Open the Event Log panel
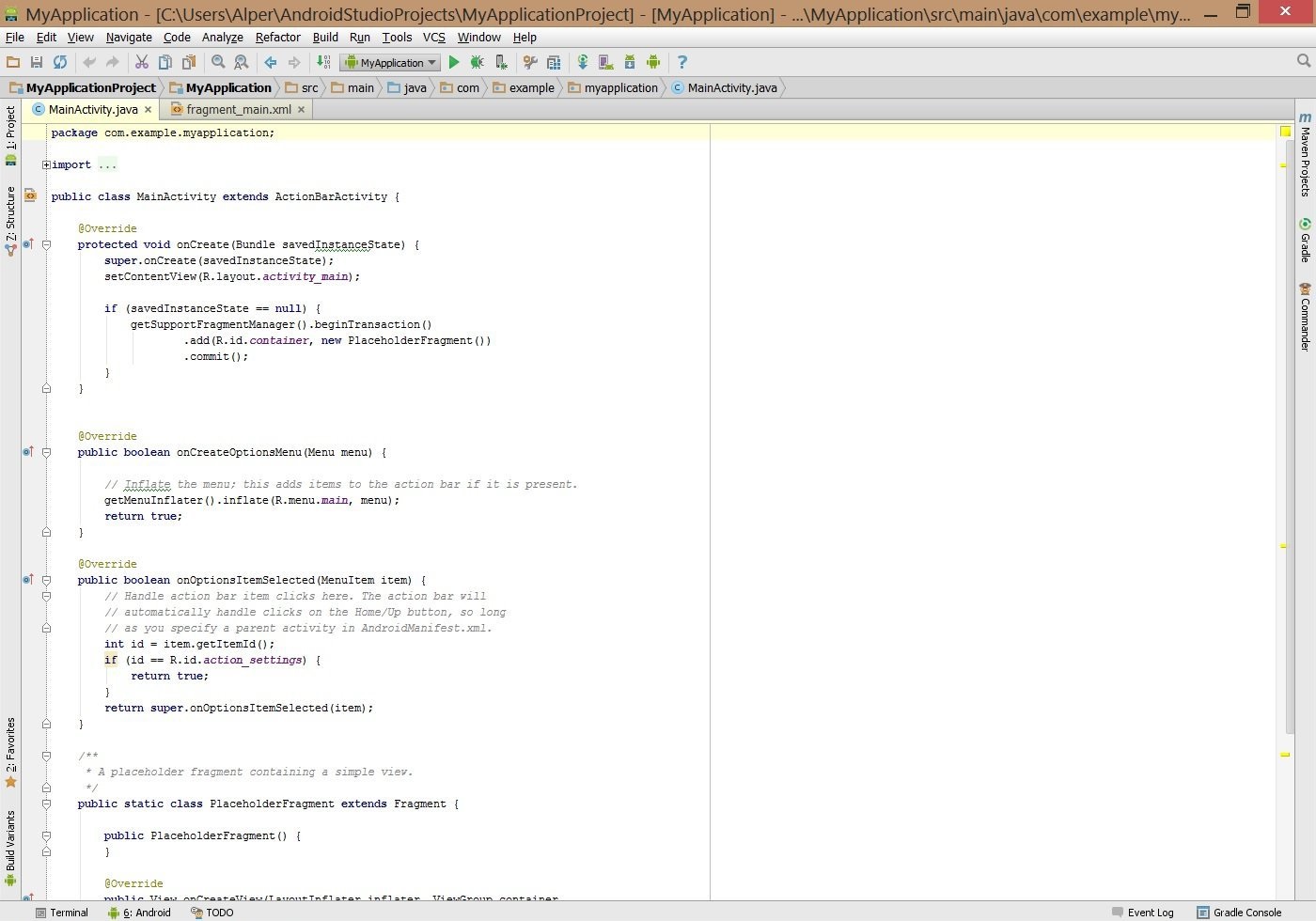This screenshot has width=1316, height=921. pos(1143,913)
